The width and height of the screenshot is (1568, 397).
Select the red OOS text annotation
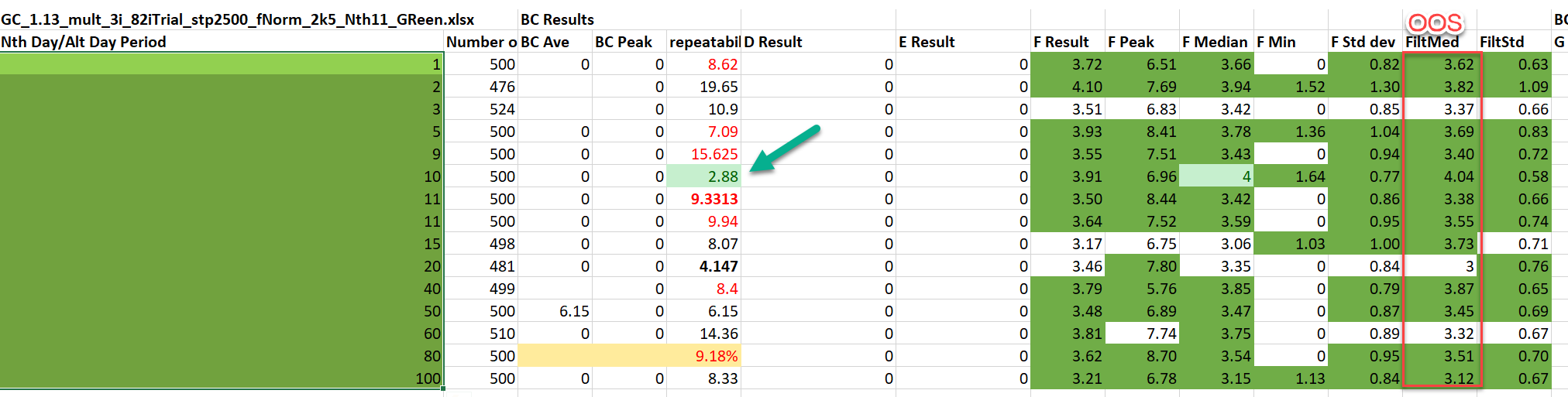tap(1435, 22)
